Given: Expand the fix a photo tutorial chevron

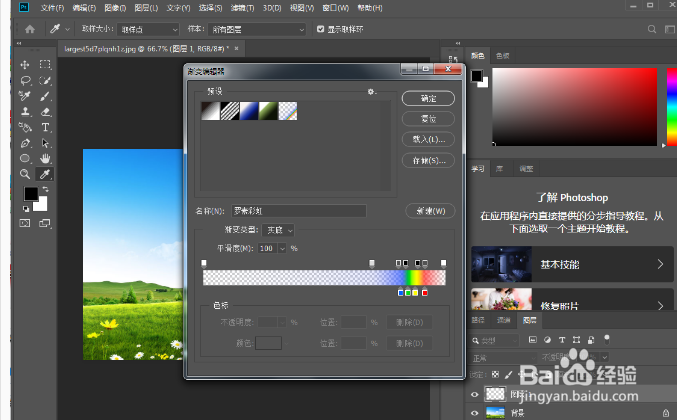Looking at the screenshot, I should tap(660, 306).
